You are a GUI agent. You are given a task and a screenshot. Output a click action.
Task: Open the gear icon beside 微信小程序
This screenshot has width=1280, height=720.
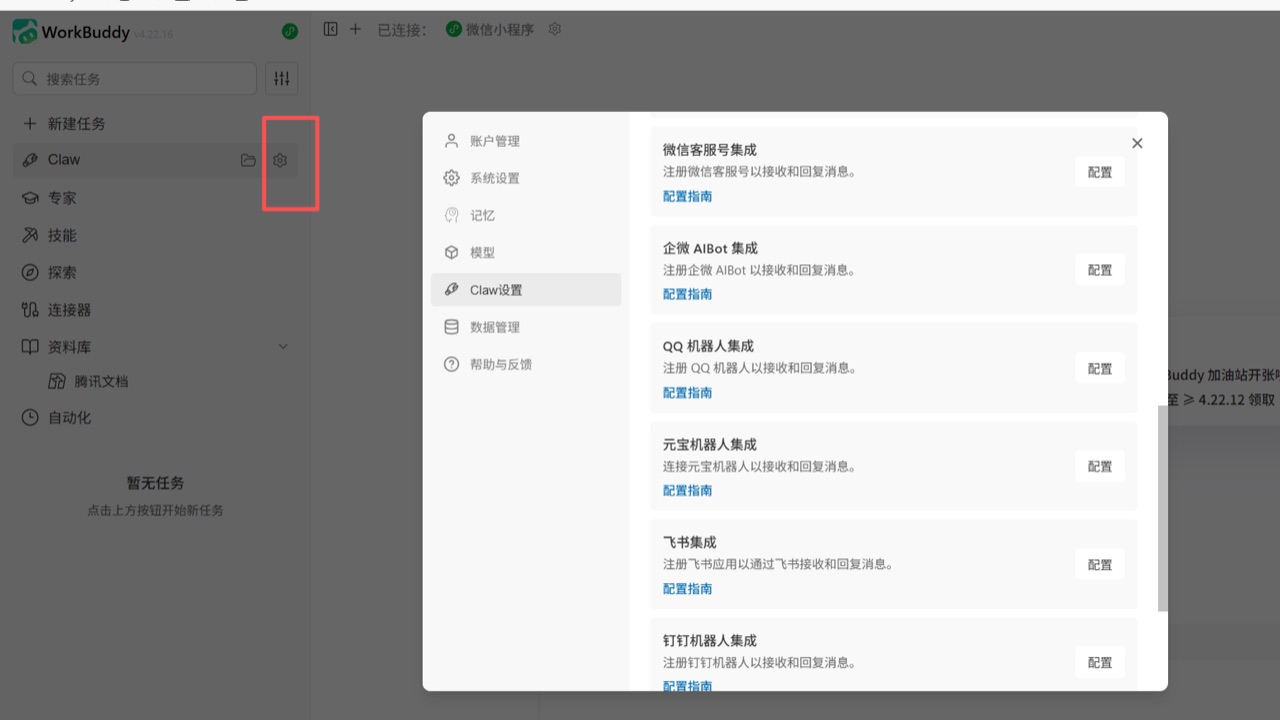click(x=555, y=29)
